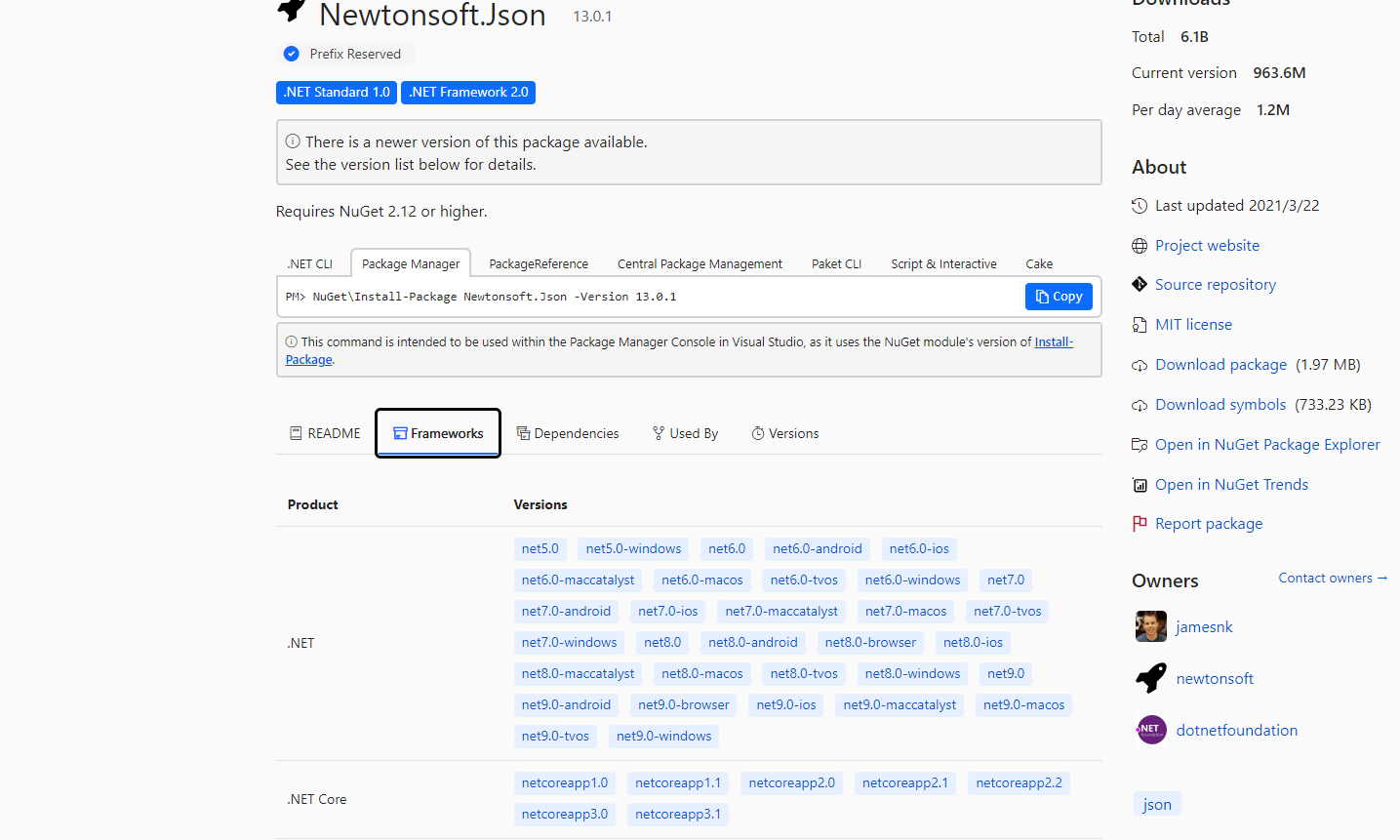The image size is (1400, 840).
Task: Click the icon beside Open in NuGet Package Explorer
Action: (1140, 445)
